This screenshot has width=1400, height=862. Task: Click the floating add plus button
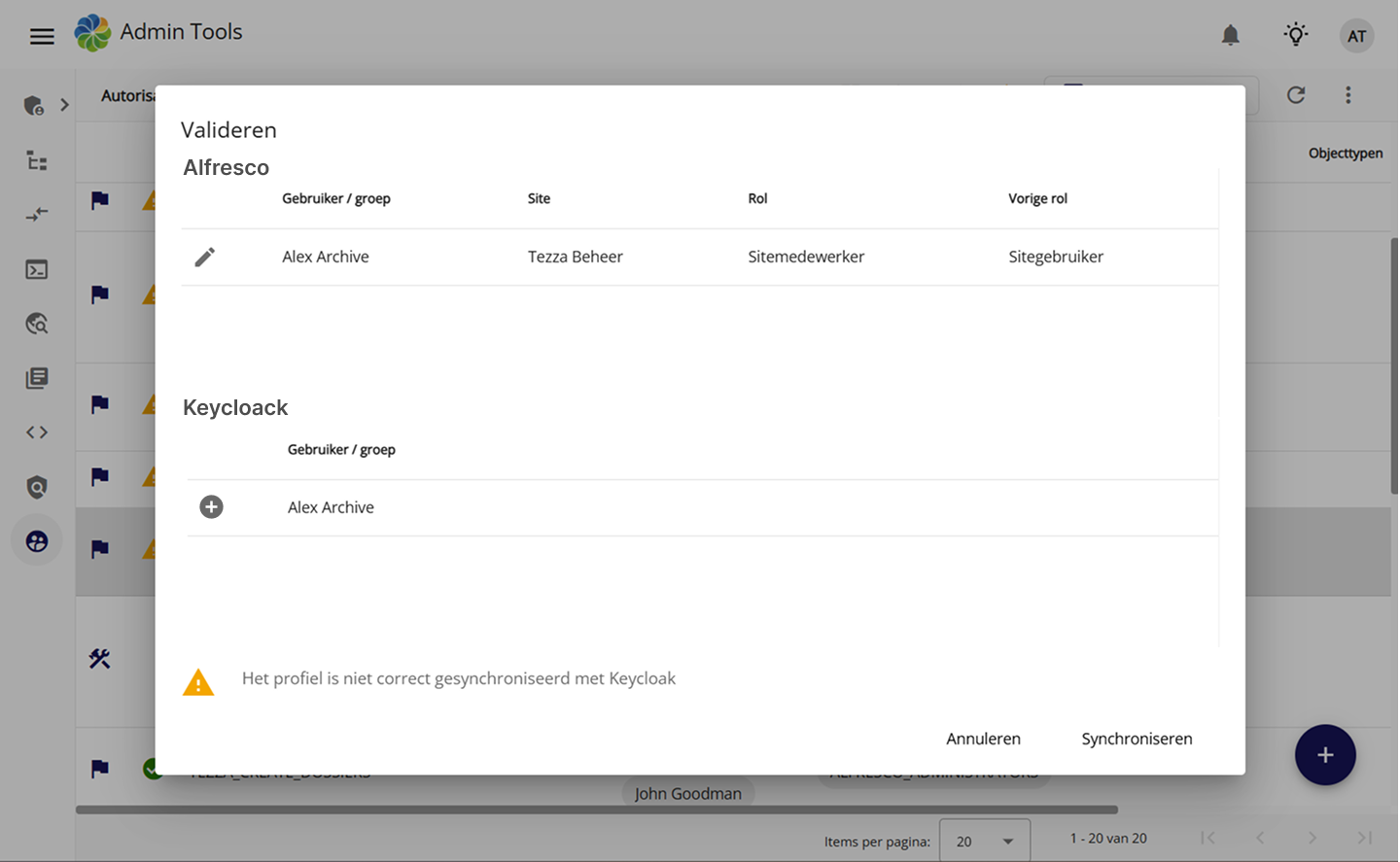coord(1324,755)
